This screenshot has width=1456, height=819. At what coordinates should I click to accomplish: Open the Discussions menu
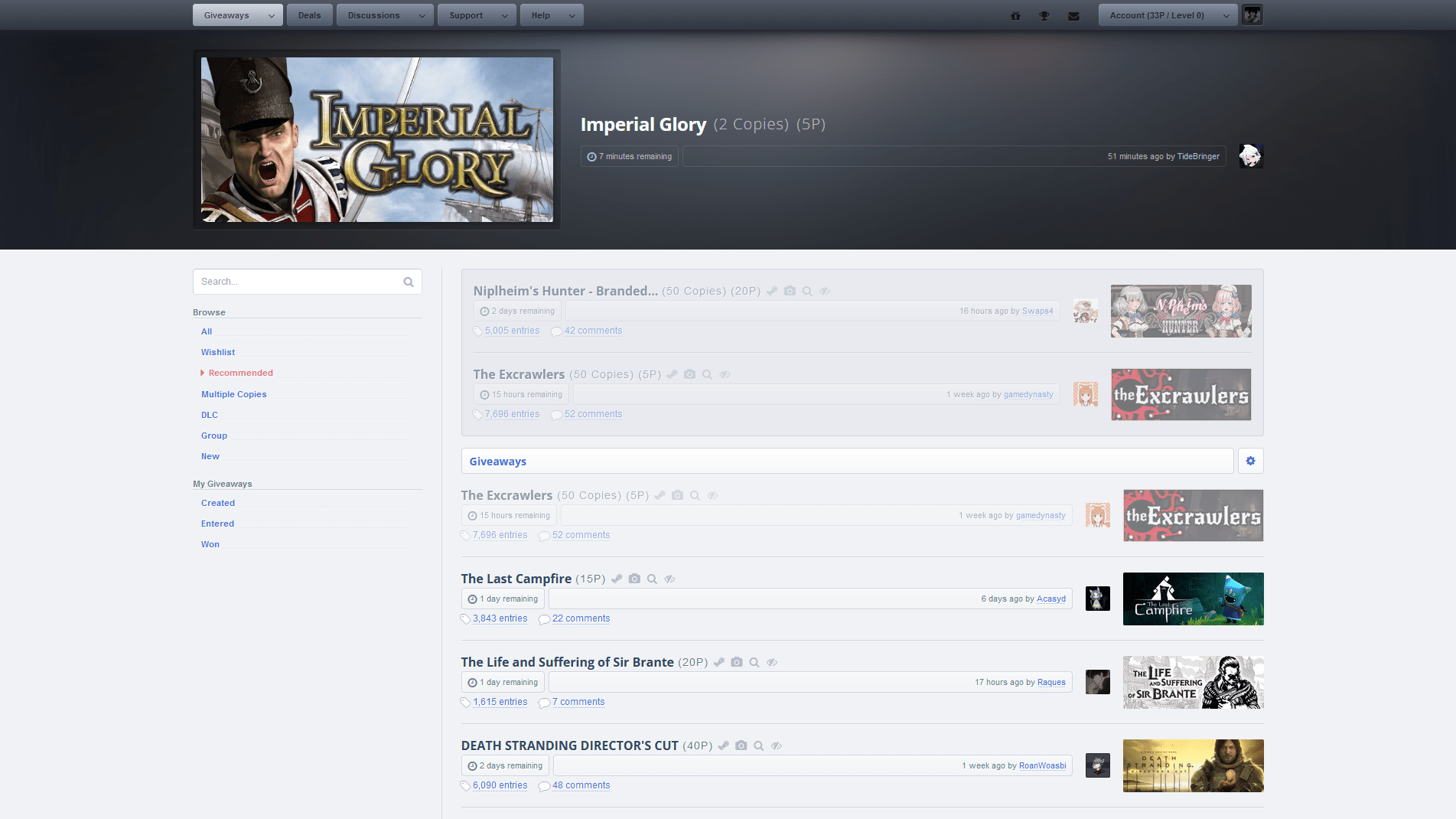click(x=379, y=15)
